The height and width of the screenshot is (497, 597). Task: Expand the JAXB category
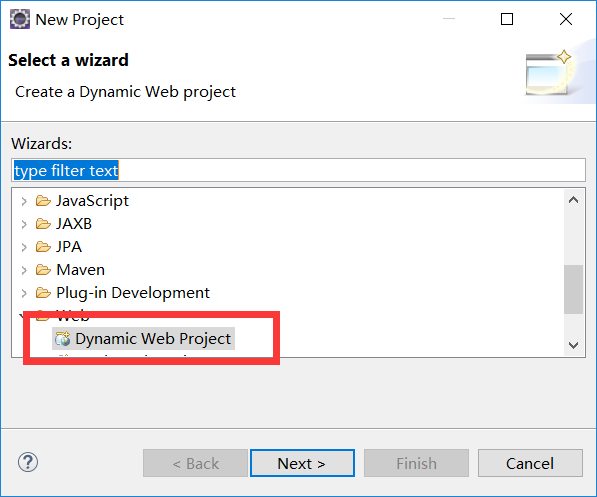[x=24, y=224]
